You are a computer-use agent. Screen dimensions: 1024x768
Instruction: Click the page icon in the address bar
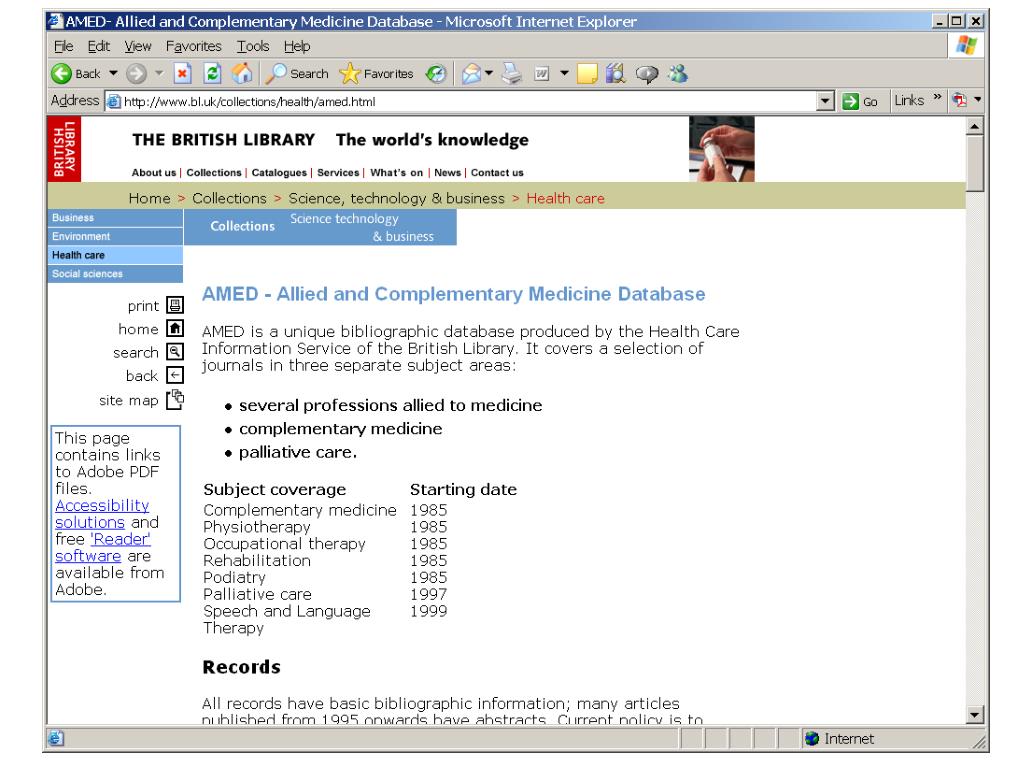(x=114, y=101)
